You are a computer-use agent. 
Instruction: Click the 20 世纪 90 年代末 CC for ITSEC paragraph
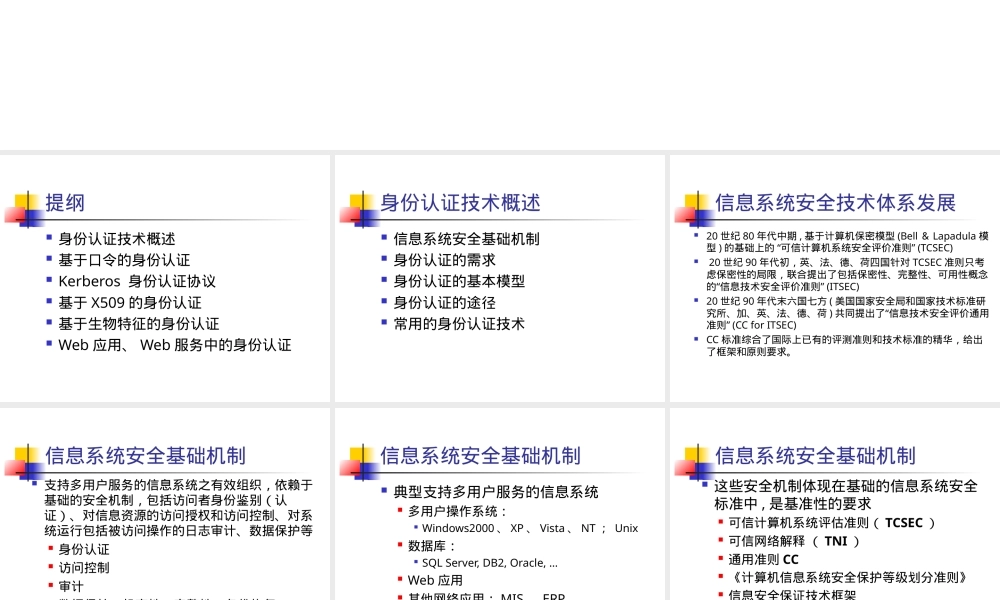point(847,313)
